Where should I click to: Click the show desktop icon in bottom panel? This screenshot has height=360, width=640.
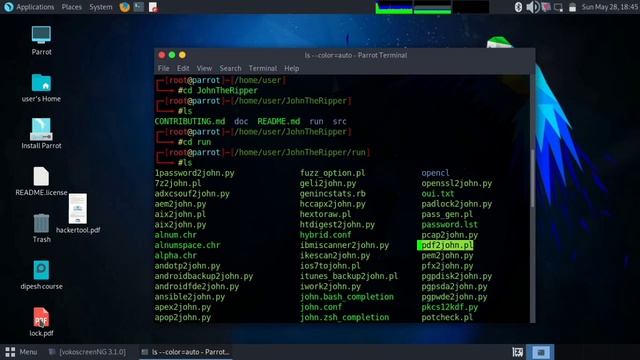pyautogui.click(x=518, y=352)
